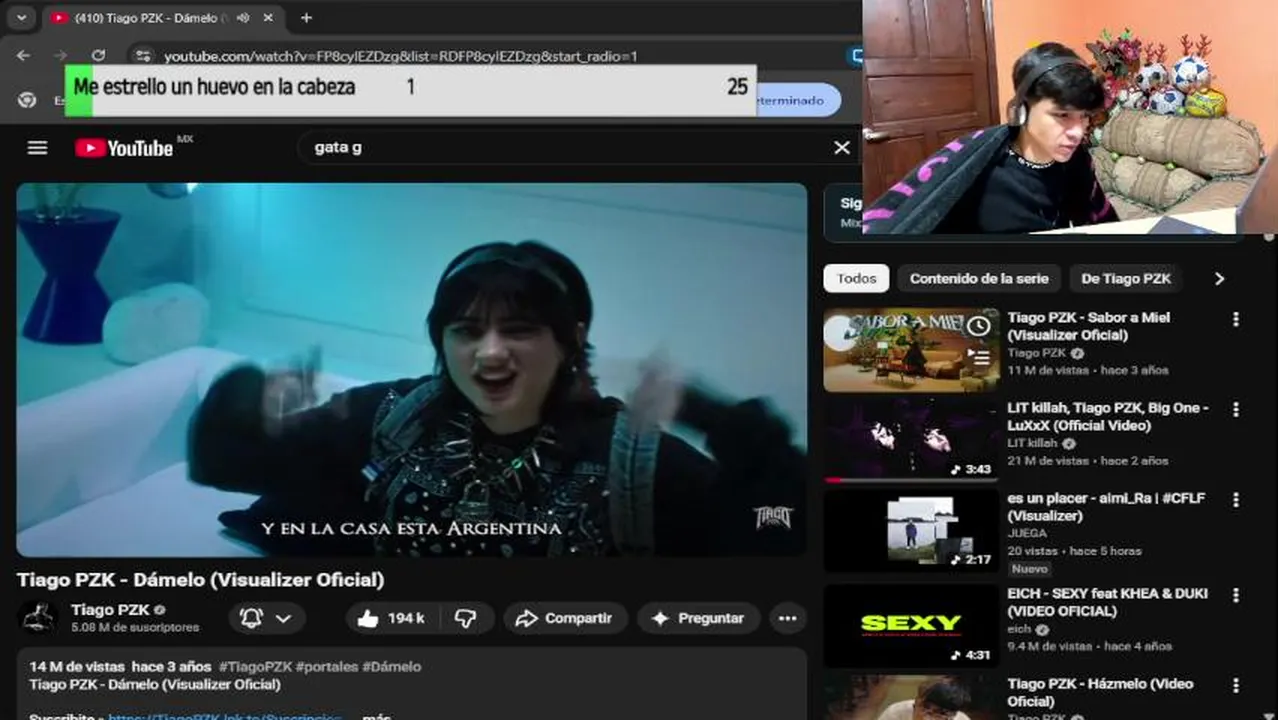Open Tiago PZK channel avatar
The height and width of the screenshot is (720, 1278).
pos(39,617)
